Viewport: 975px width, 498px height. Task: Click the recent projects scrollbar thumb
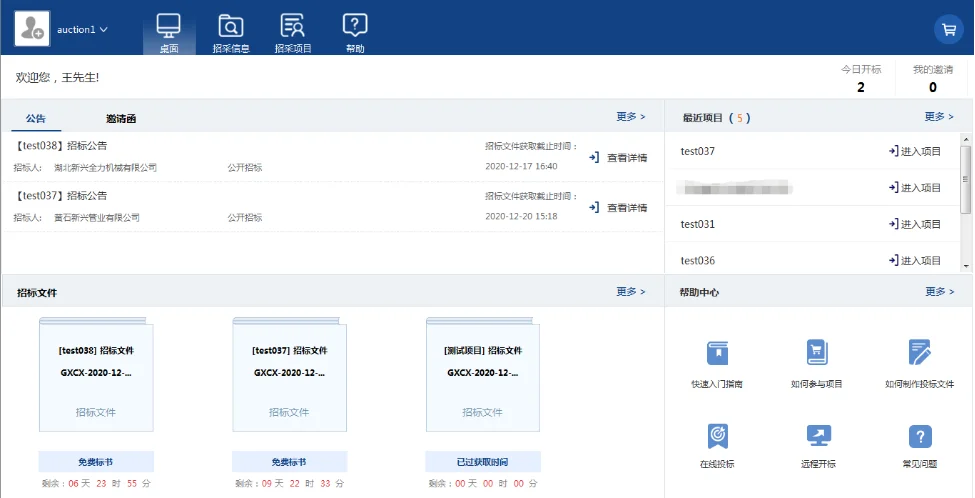966,180
